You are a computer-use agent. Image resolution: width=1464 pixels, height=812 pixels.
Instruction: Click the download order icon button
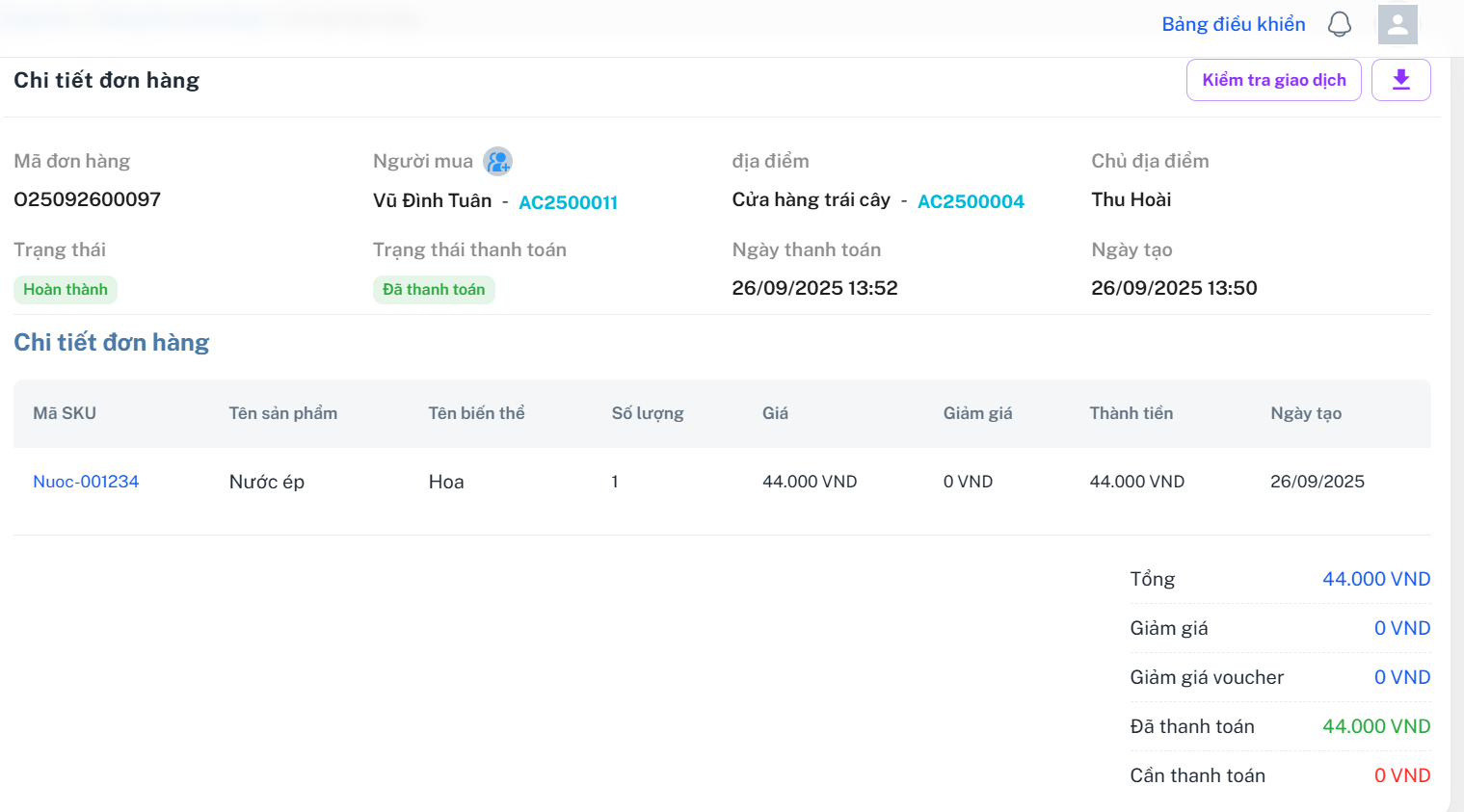[1400, 80]
